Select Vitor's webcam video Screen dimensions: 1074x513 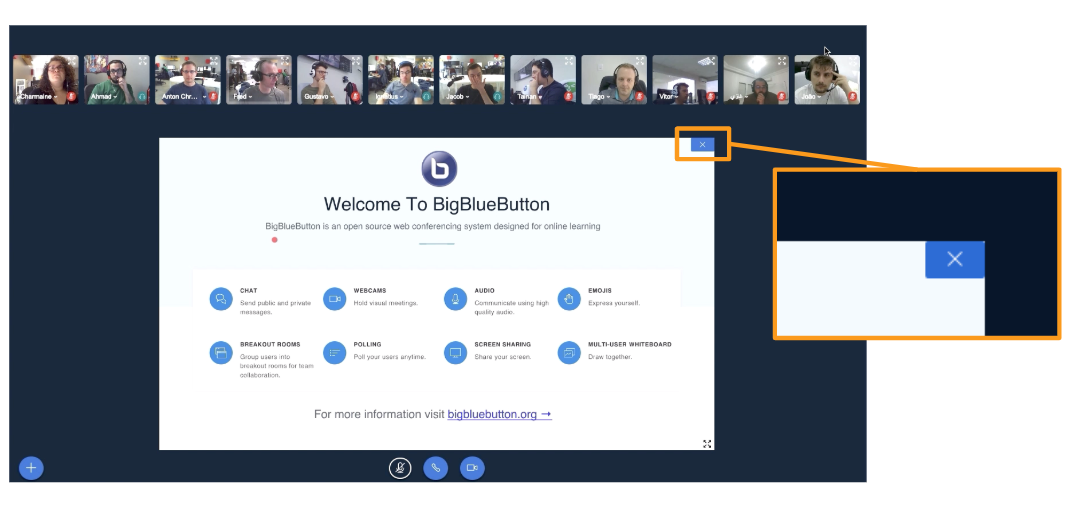click(x=685, y=79)
